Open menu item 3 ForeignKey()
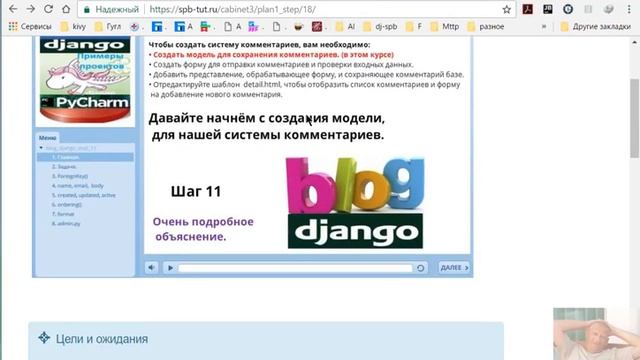Image resolution: width=640 pixels, height=360 pixels. tap(70, 176)
